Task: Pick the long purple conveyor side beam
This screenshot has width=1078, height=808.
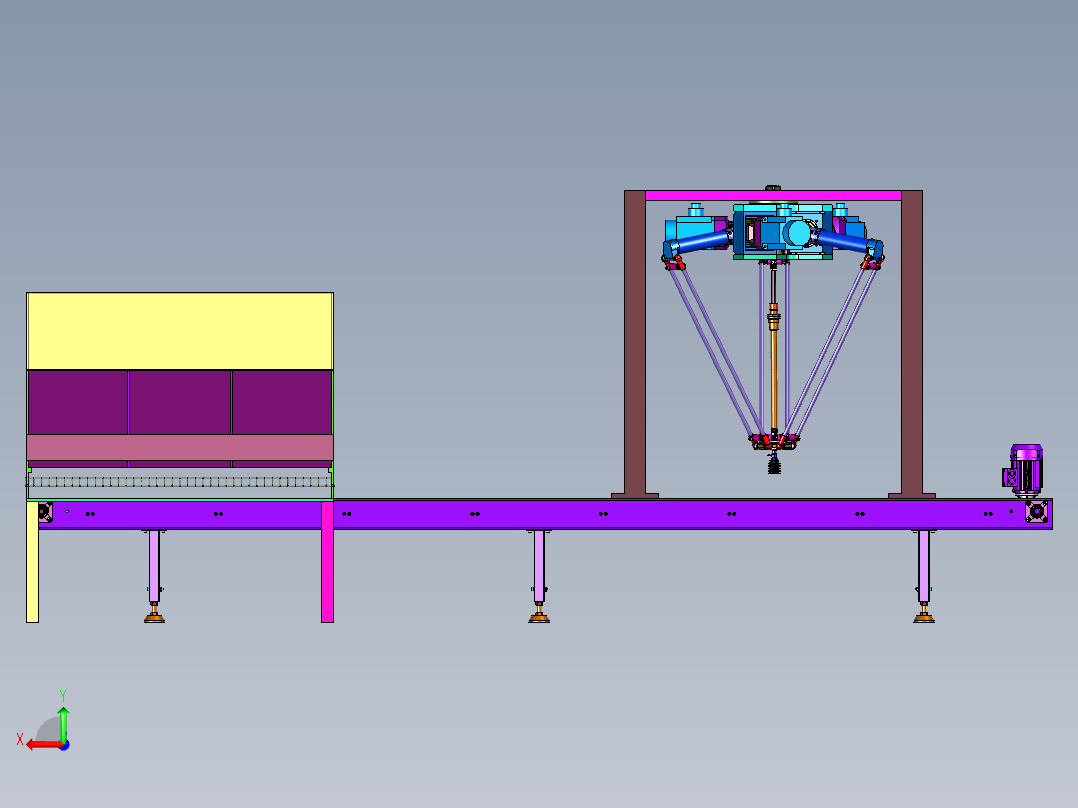Action: [545, 514]
